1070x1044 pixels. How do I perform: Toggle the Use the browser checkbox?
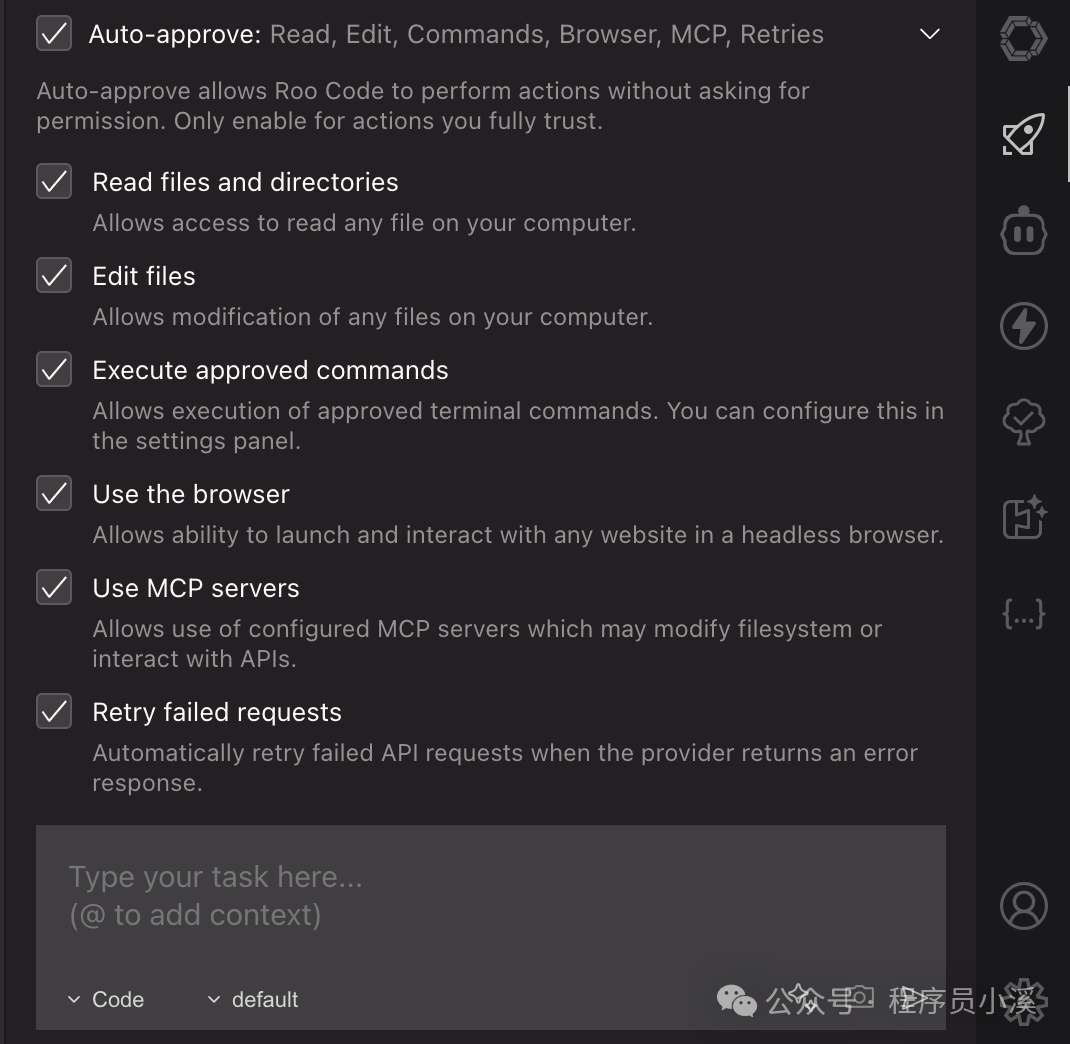(54, 494)
